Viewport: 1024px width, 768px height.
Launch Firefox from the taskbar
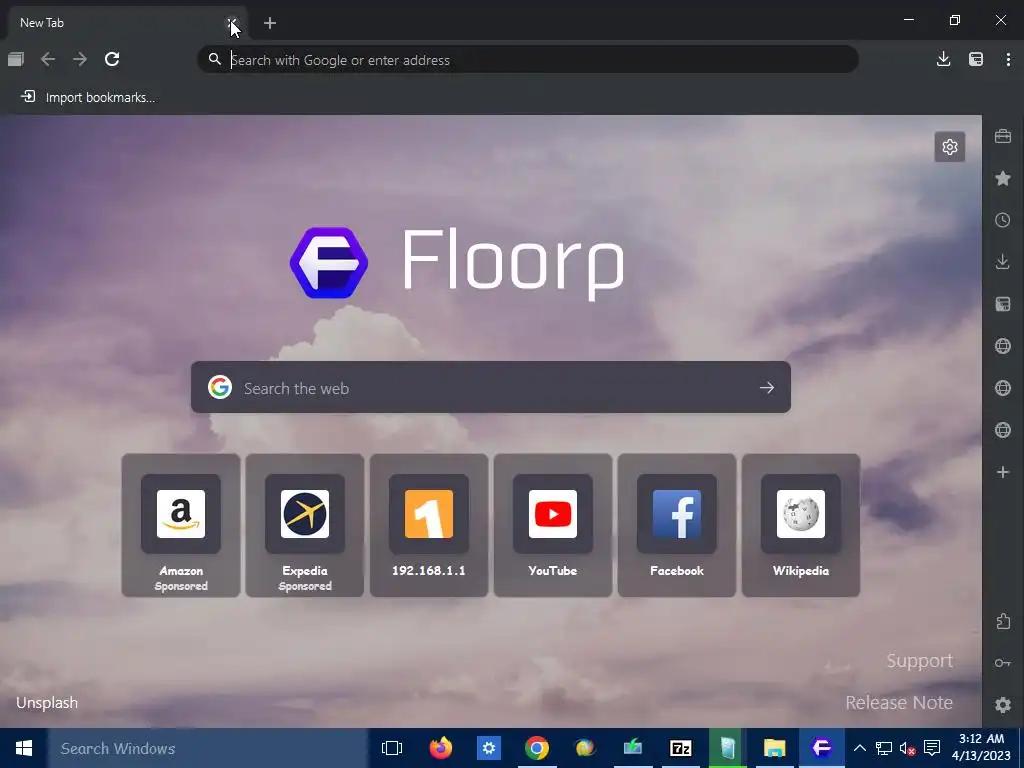coord(441,748)
